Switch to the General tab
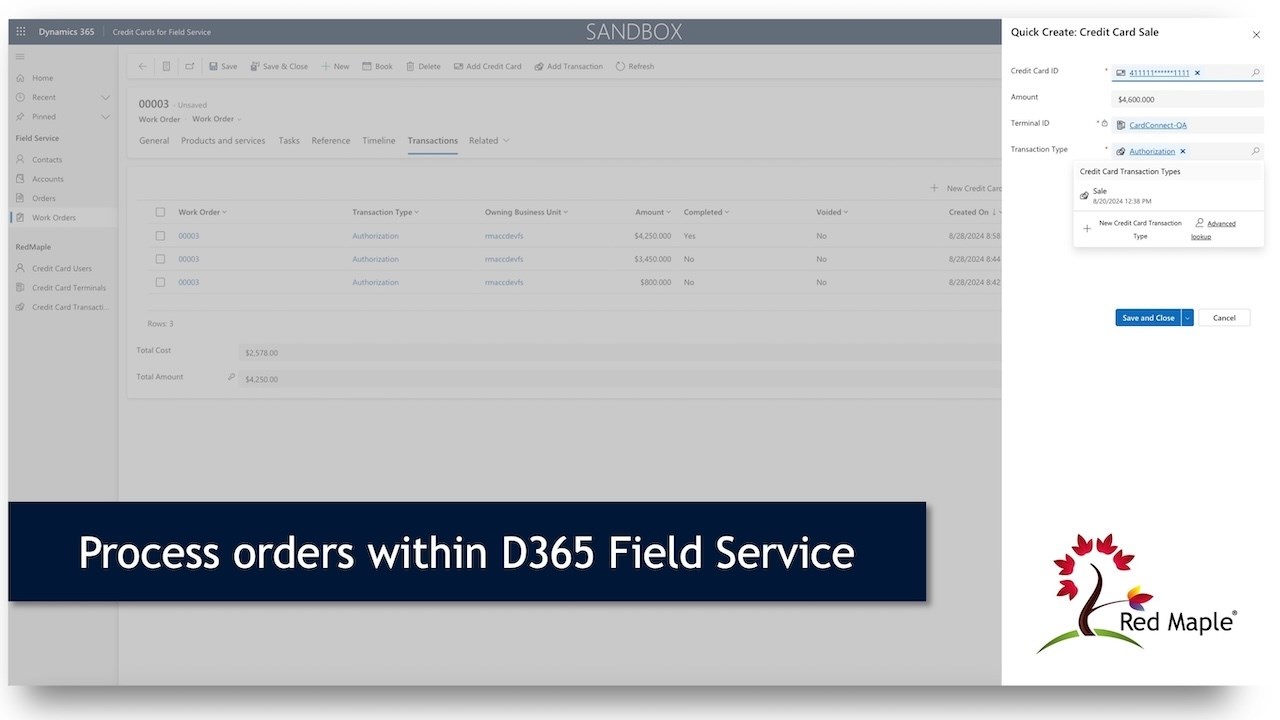This screenshot has height=720, width=1280. point(154,141)
